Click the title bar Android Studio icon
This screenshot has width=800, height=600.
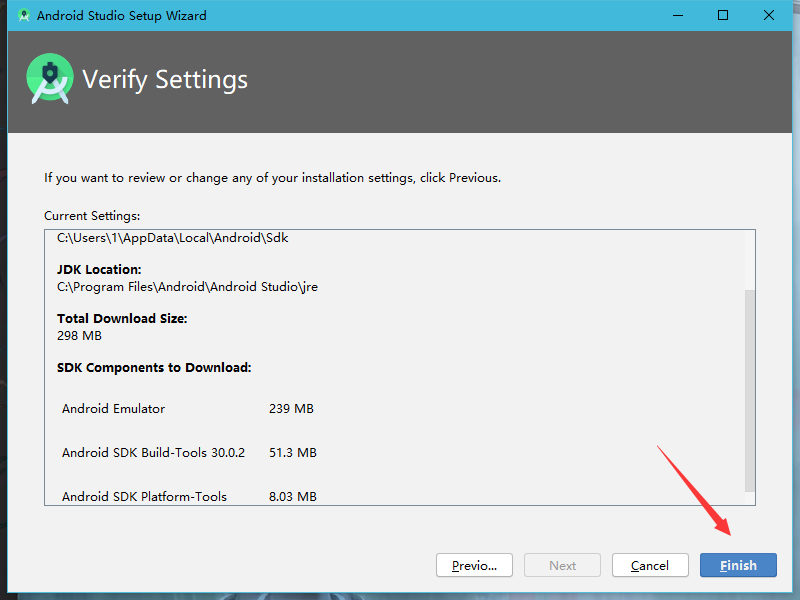[23, 15]
